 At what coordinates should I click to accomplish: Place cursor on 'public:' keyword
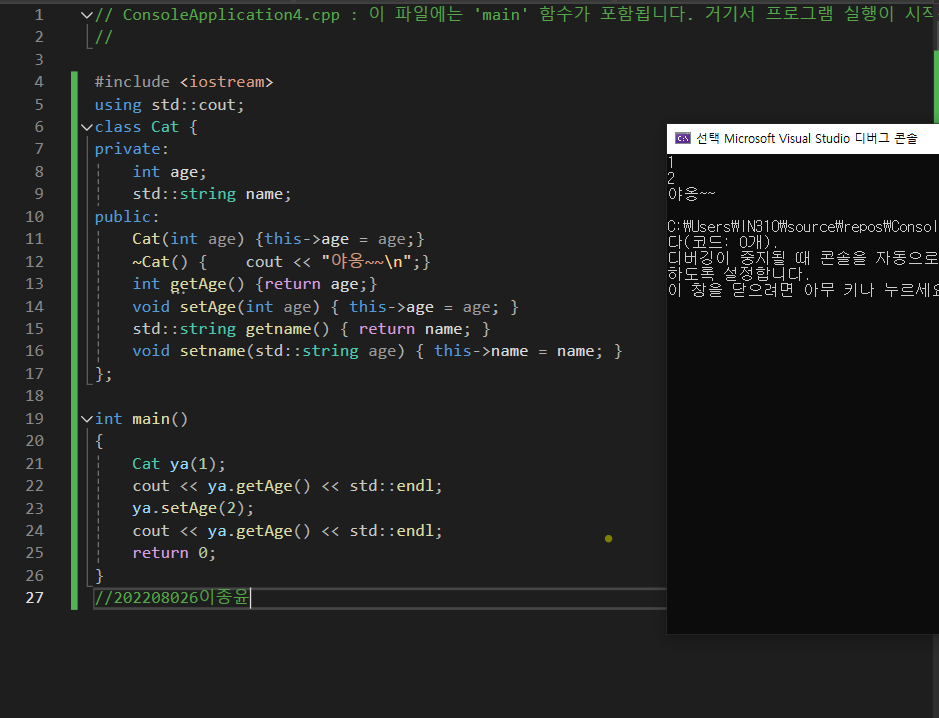pos(127,217)
